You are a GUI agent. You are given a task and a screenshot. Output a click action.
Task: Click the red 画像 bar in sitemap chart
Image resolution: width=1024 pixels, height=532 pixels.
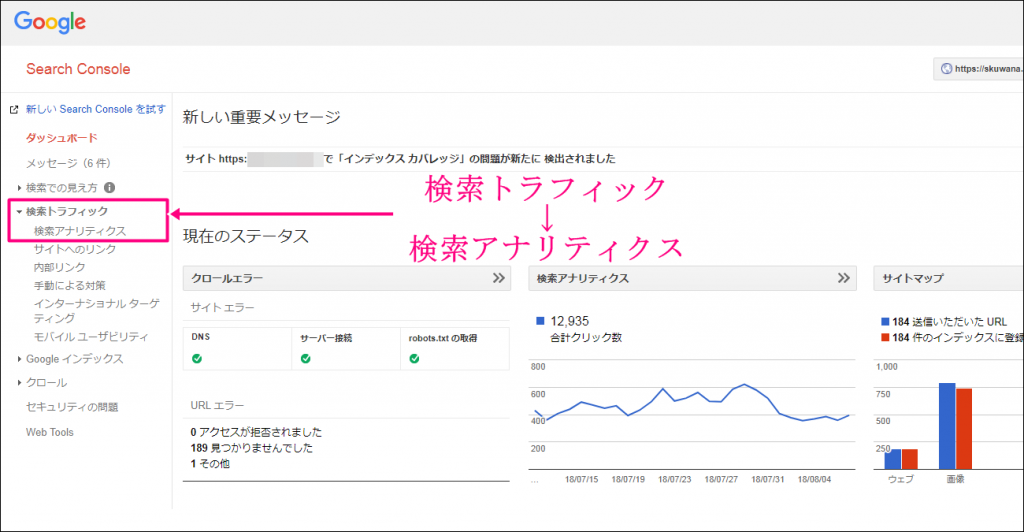tap(964, 429)
